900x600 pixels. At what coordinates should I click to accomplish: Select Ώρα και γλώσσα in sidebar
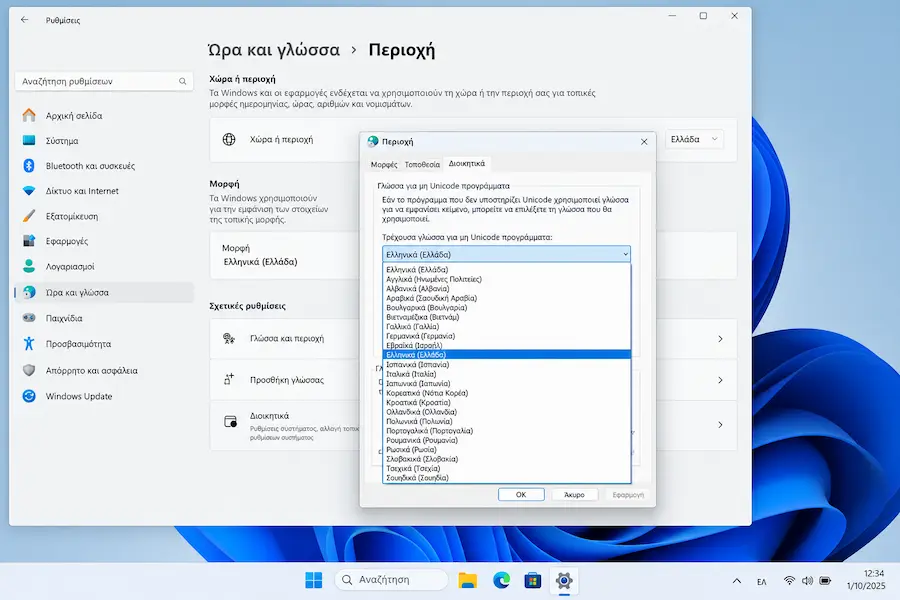[104, 292]
